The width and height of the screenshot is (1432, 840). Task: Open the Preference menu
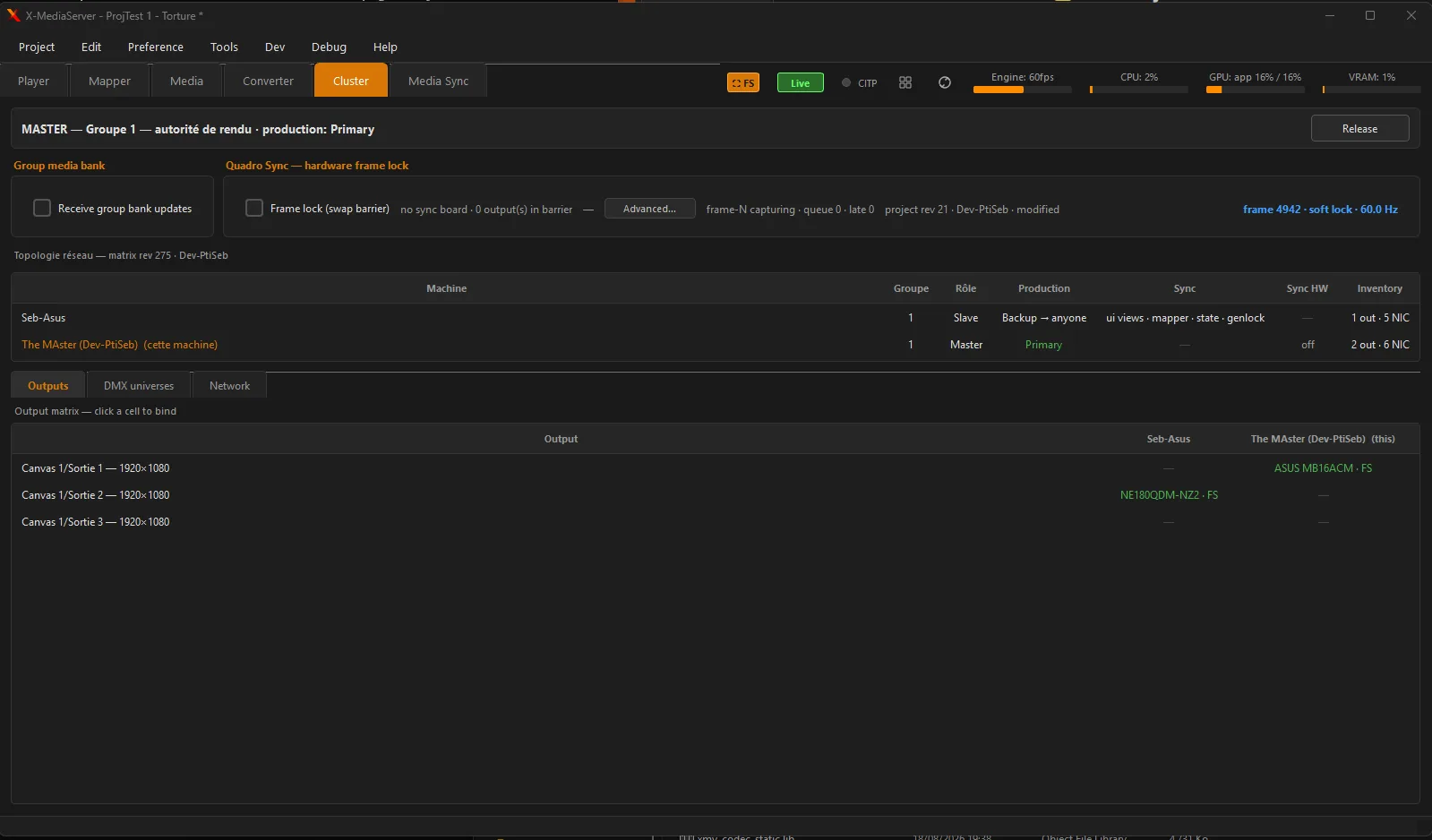tap(156, 47)
